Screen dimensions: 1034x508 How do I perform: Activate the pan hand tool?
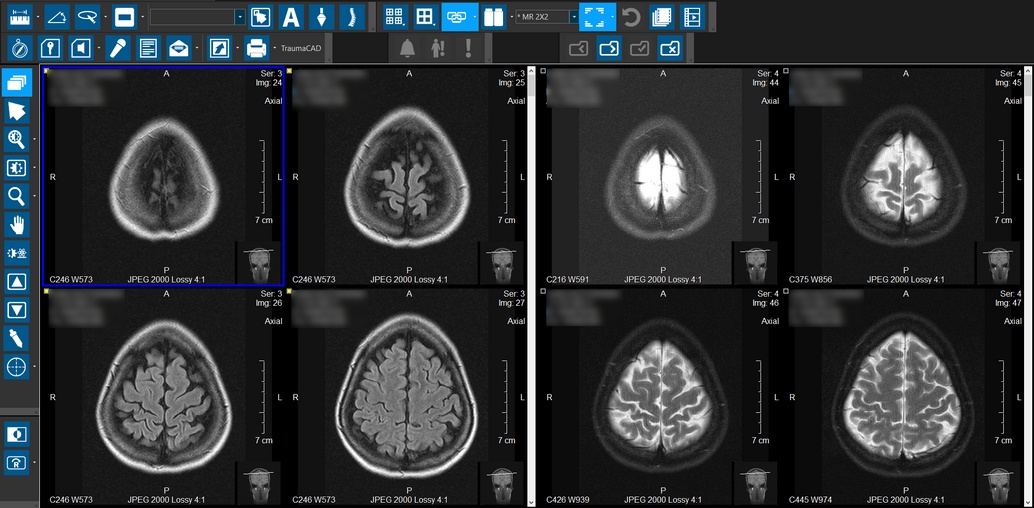(x=17, y=223)
